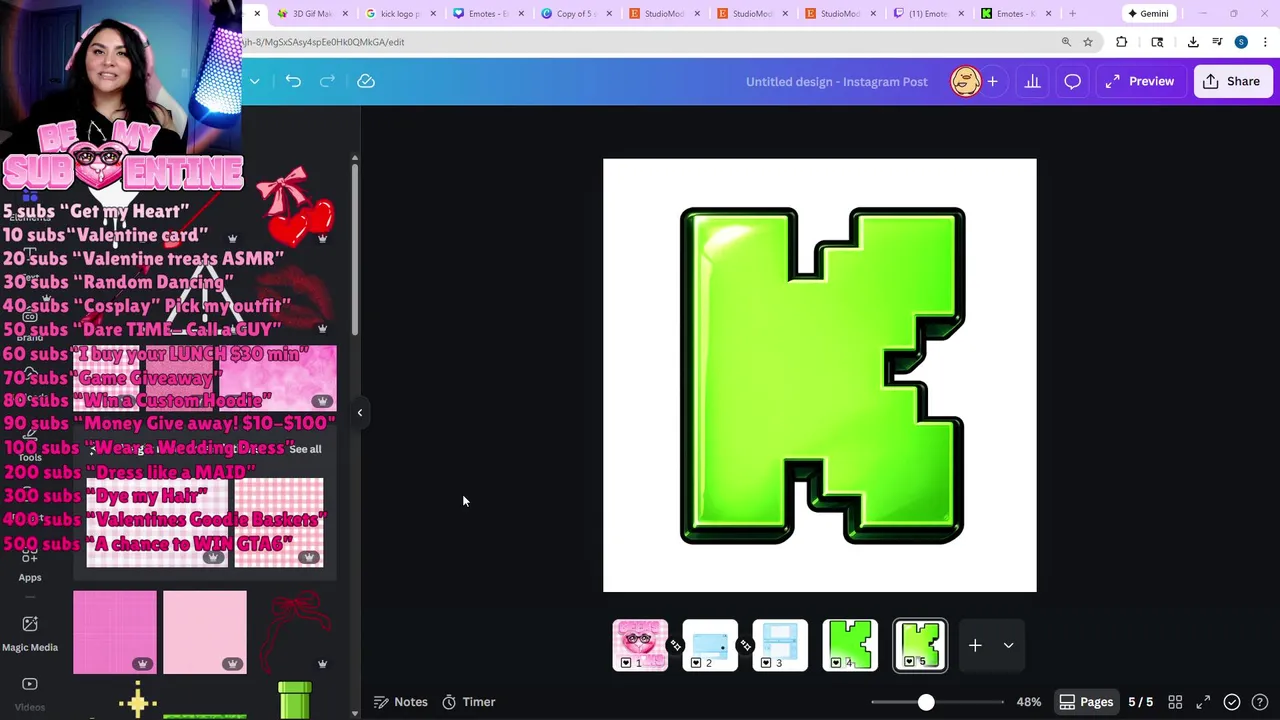Enter fullscreen present mode
This screenshot has width=1280, height=720.
tap(1204, 702)
